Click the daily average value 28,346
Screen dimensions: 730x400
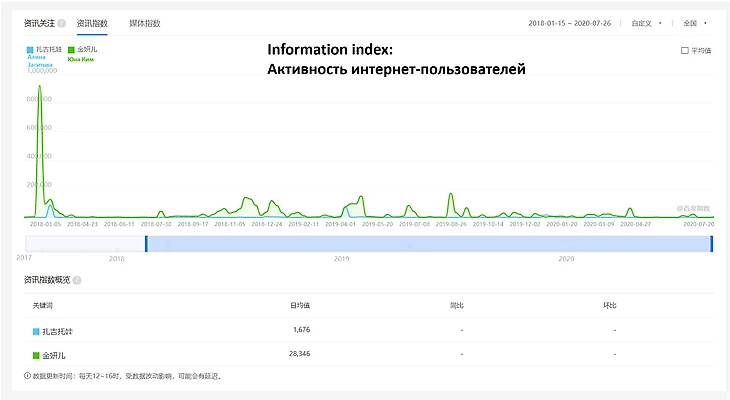pos(299,354)
